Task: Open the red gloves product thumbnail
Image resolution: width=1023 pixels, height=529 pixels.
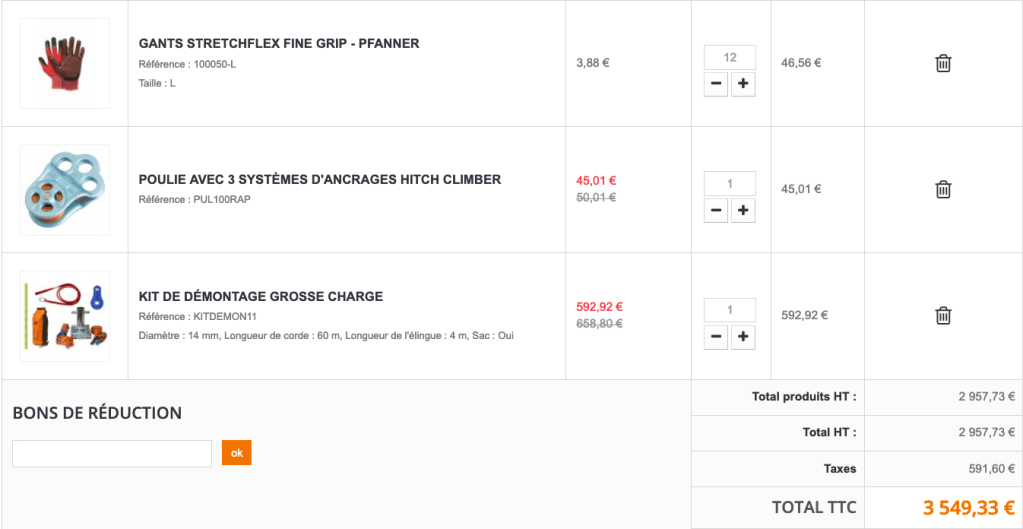Action: (65, 63)
